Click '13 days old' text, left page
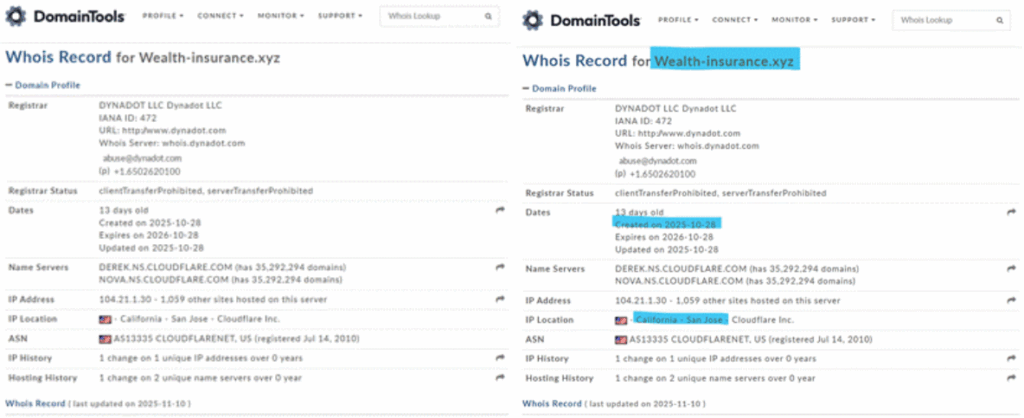Image resolution: width=1024 pixels, height=418 pixels. [123, 210]
